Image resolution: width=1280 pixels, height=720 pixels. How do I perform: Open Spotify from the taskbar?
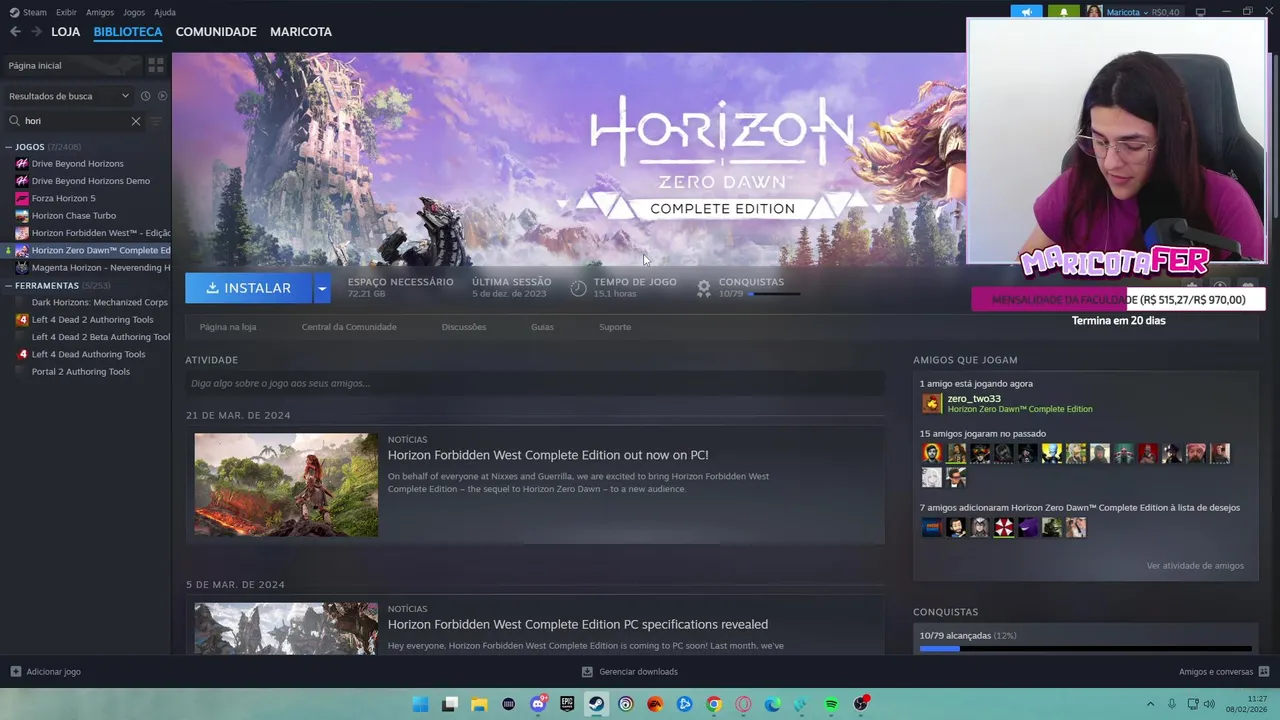coord(831,704)
